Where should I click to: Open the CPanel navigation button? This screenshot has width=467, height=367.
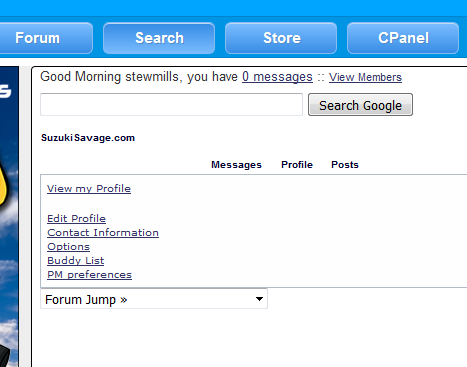(403, 38)
